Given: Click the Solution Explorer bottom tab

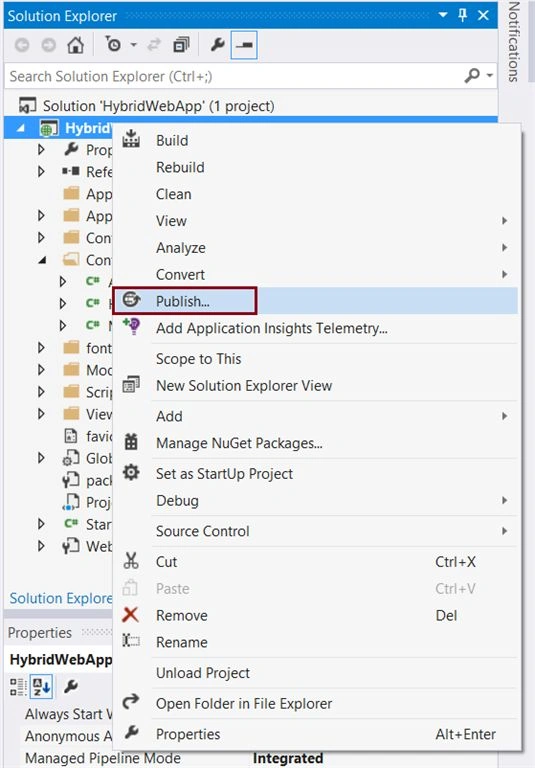Looking at the screenshot, I should tap(60, 598).
